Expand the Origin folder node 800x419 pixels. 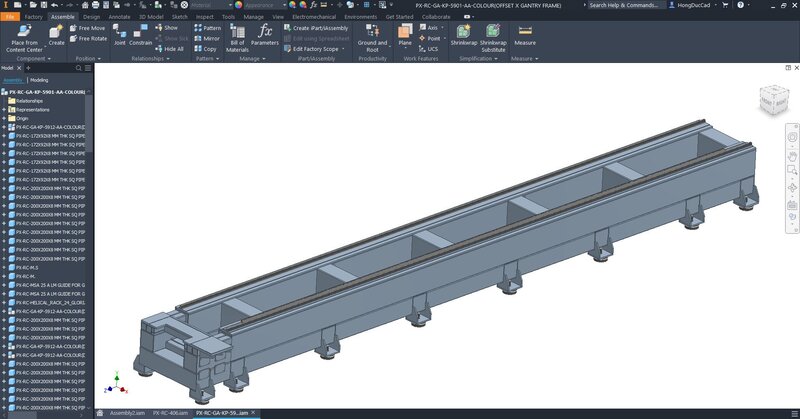4,119
